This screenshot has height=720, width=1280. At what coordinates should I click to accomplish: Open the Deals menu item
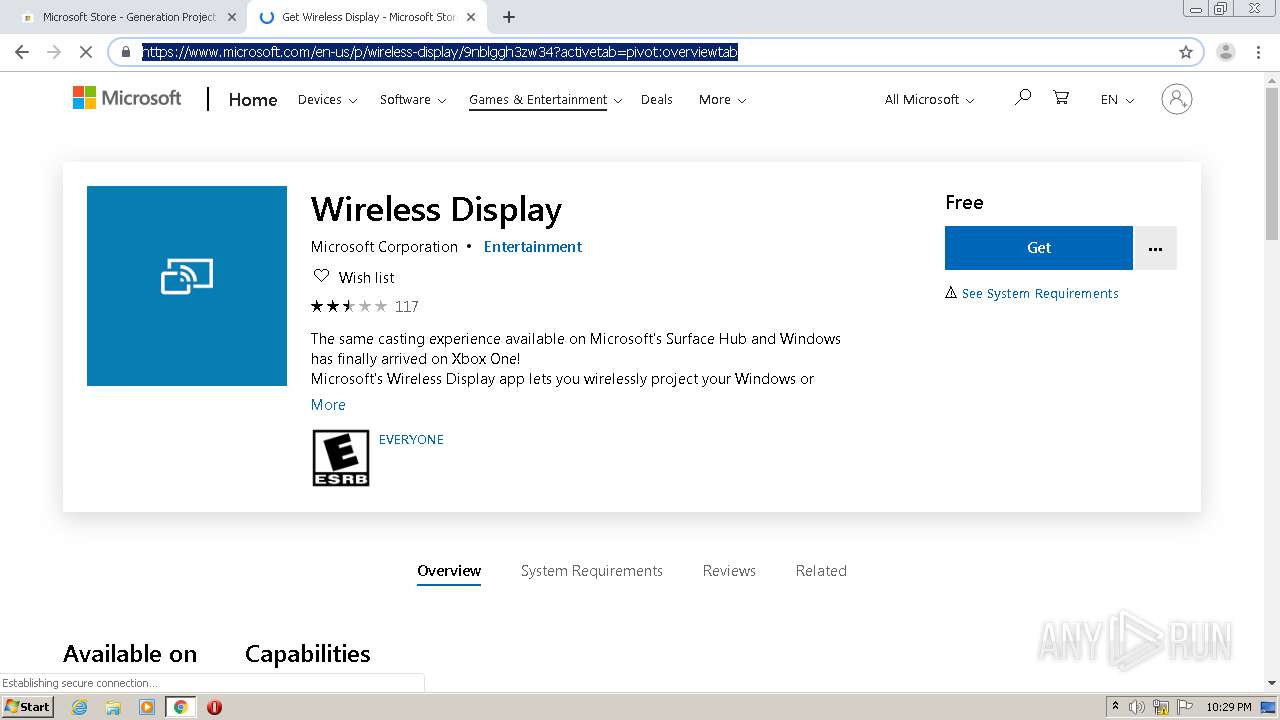(656, 100)
